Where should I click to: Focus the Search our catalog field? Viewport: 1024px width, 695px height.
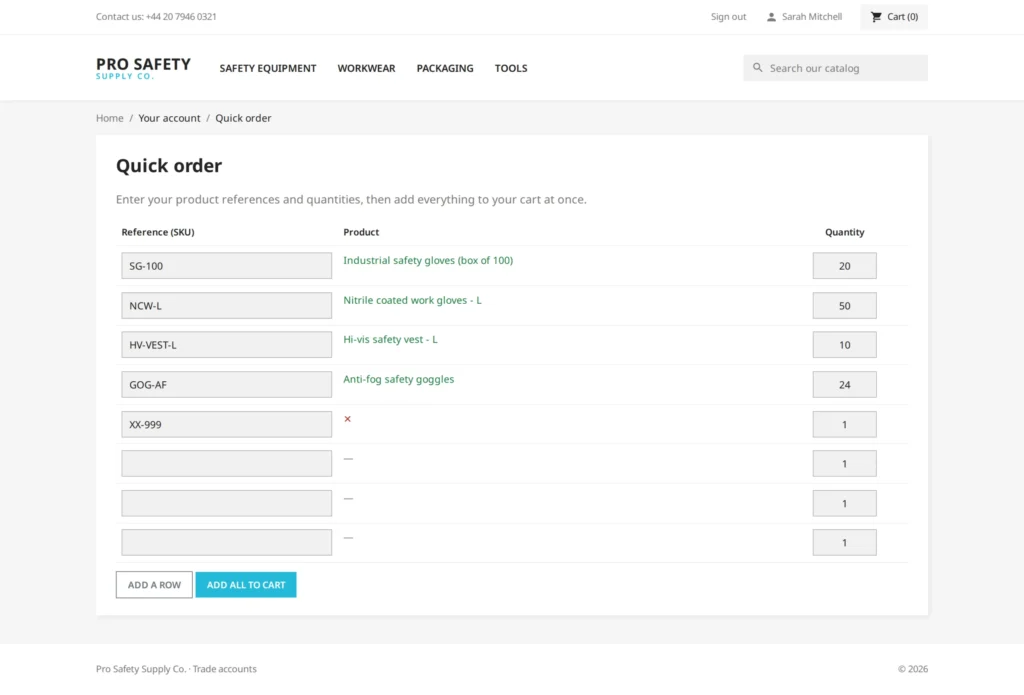coord(835,68)
